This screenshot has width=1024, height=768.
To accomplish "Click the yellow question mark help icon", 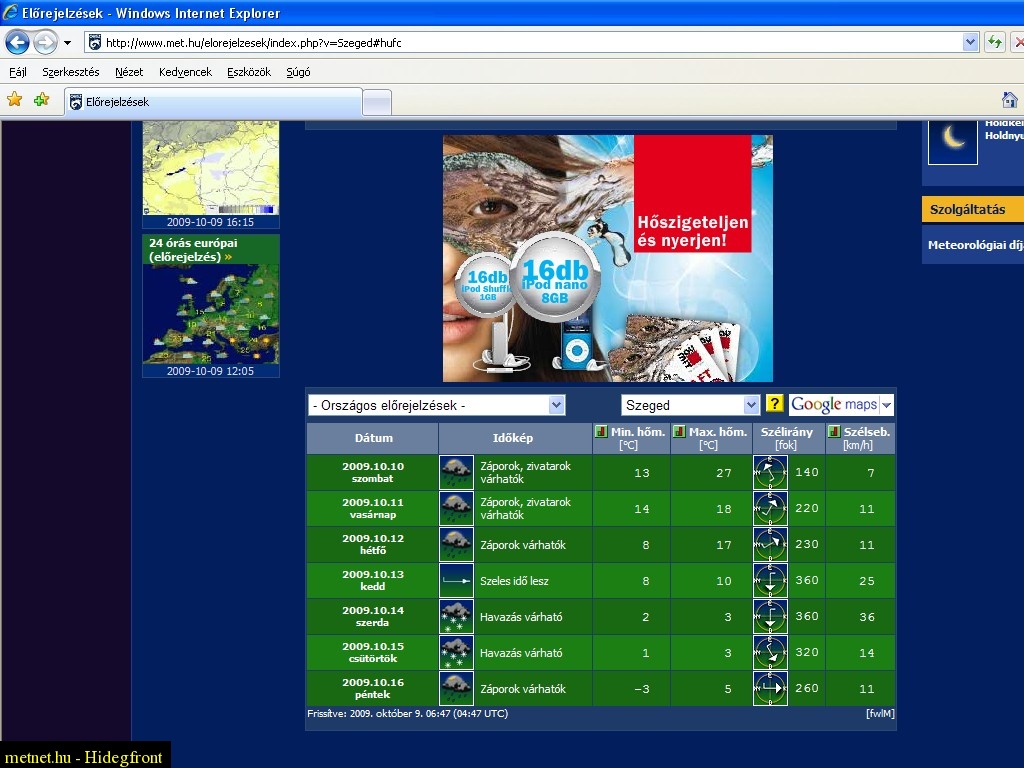I will tap(775, 404).
